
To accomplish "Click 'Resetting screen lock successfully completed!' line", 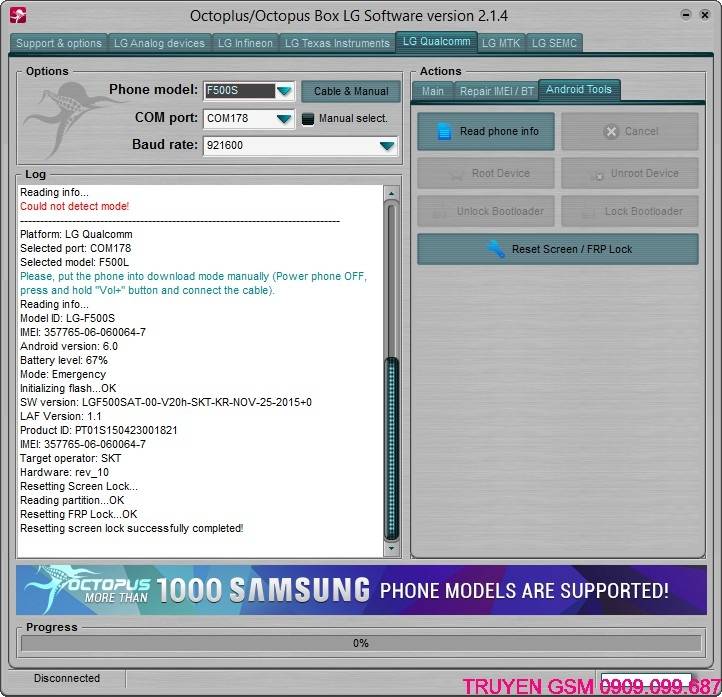I will tap(132, 528).
